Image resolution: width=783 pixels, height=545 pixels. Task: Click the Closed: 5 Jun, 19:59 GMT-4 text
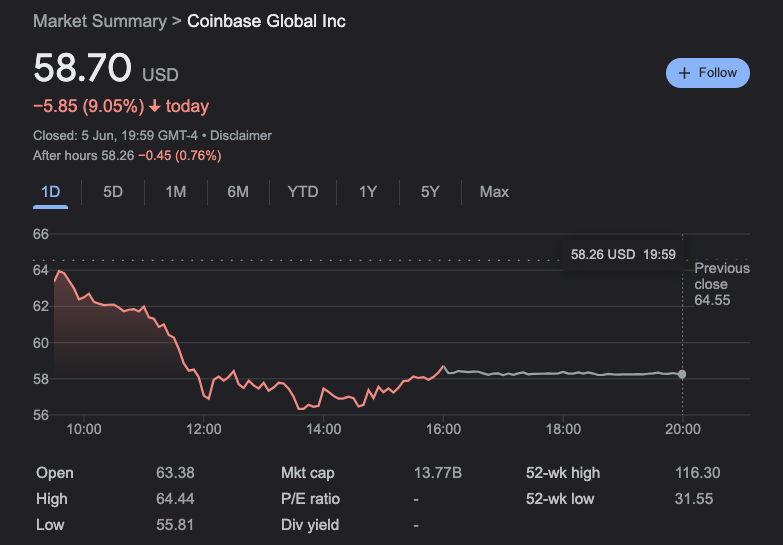(115, 135)
